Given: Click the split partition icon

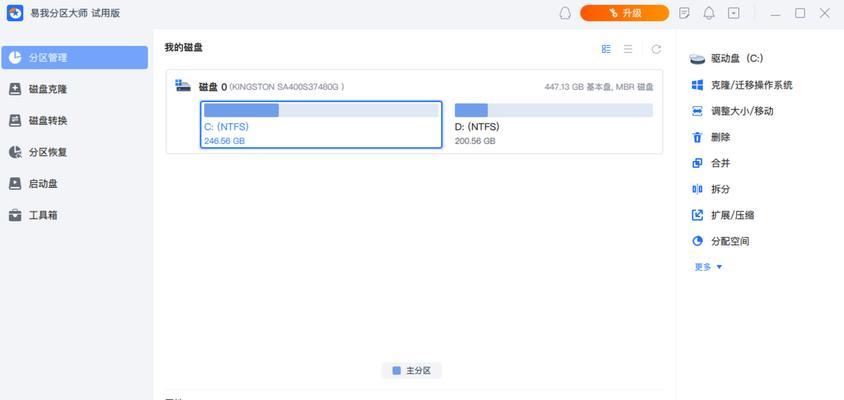Looking at the screenshot, I should click(x=697, y=190).
